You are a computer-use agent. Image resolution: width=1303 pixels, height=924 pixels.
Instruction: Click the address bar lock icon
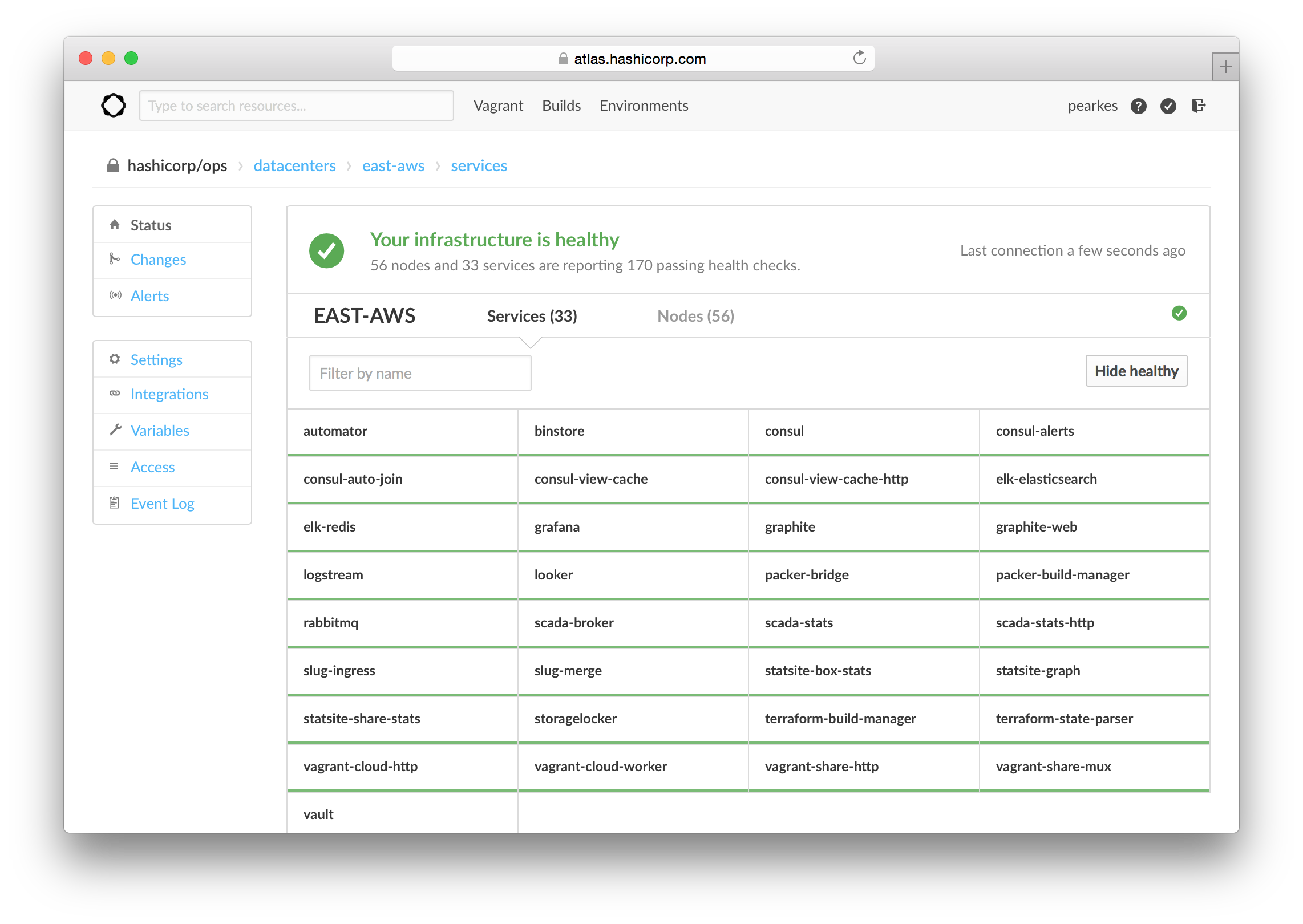(563, 58)
